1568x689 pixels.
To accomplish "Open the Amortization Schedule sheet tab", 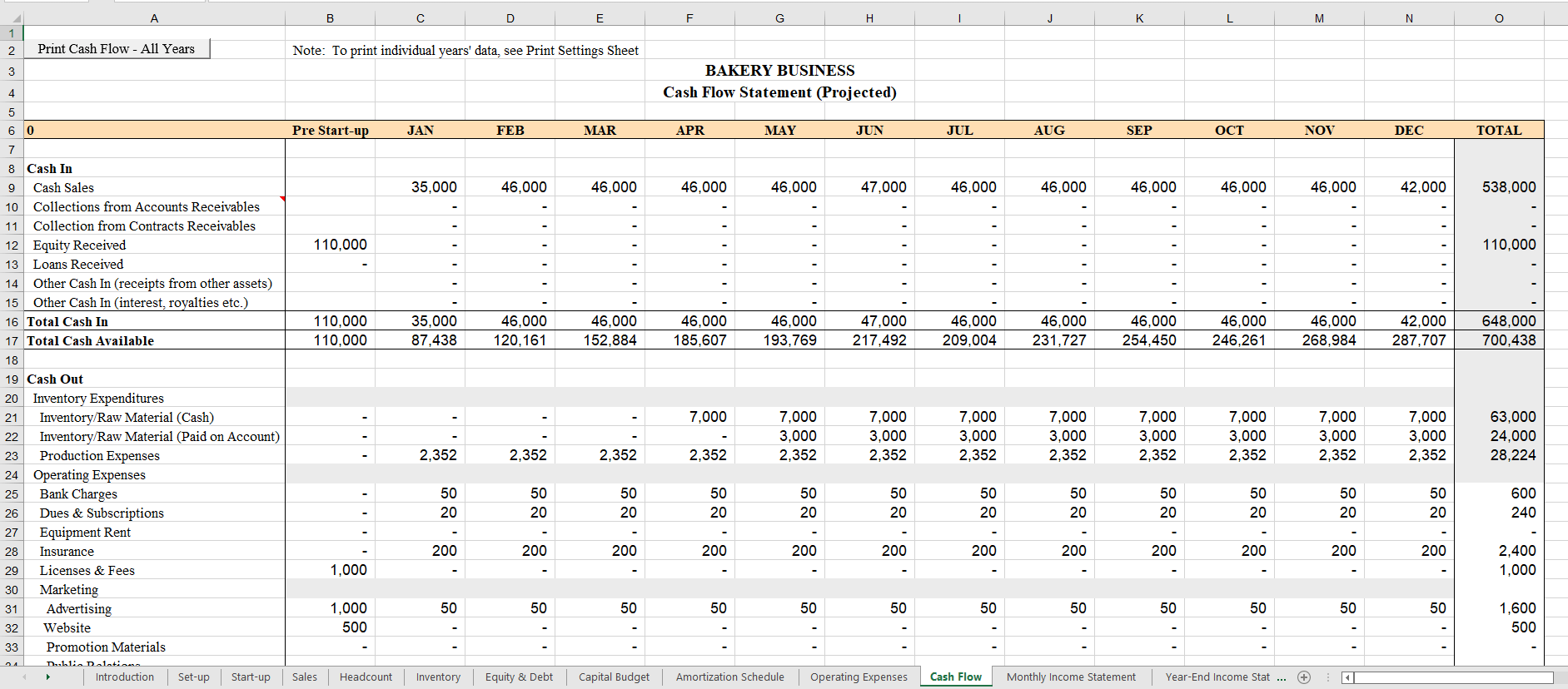I will point(729,677).
